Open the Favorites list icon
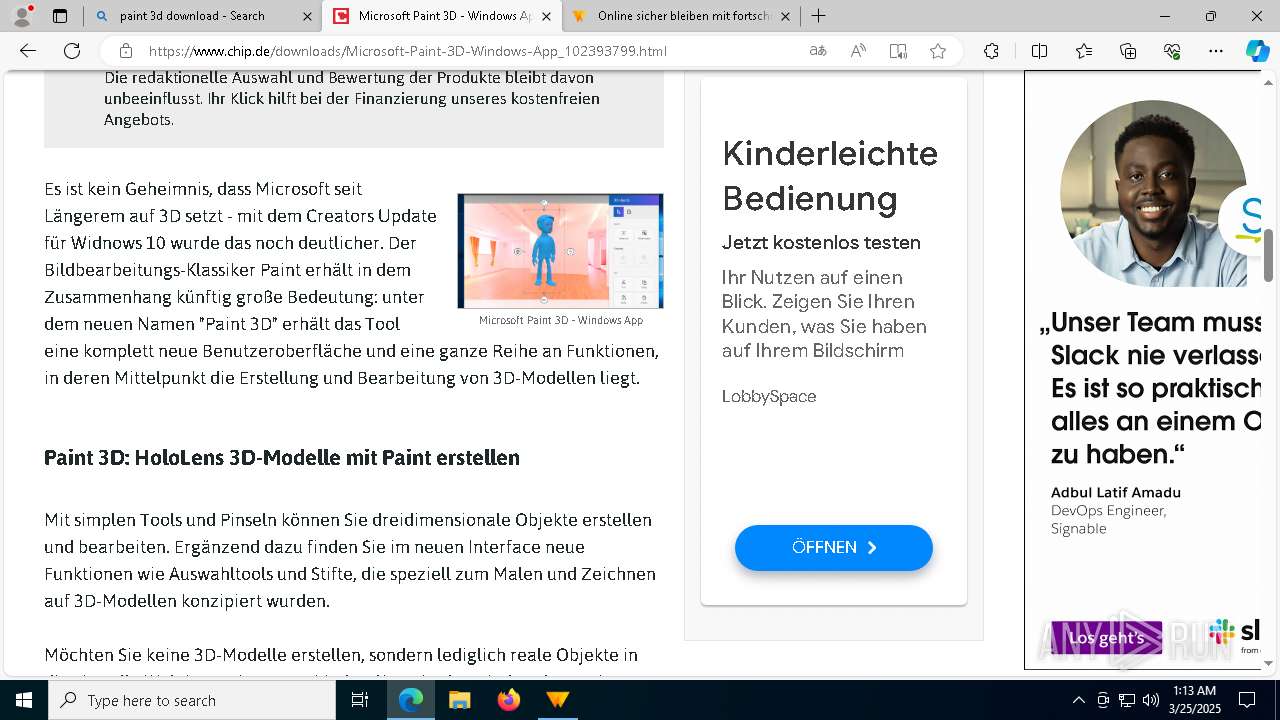 pyautogui.click(x=1084, y=51)
